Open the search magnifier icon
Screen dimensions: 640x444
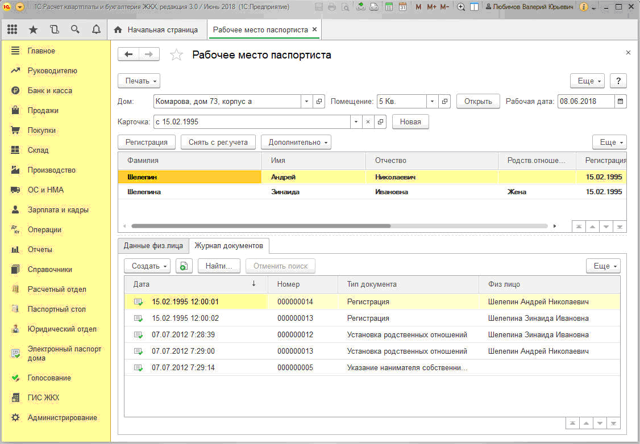pyautogui.click(x=75, y=30)
